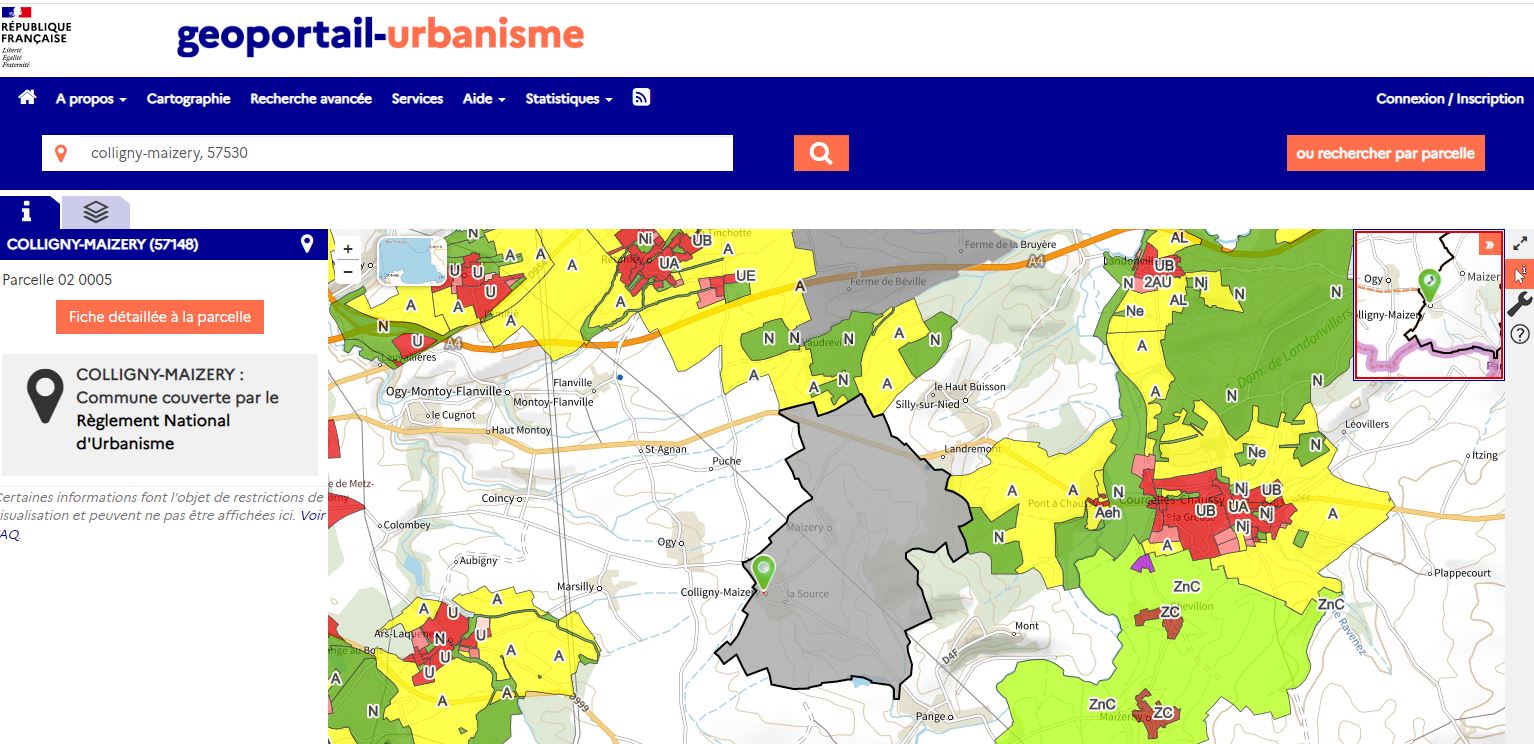This screenshot has height=744, width=1534.
Task: Collapse the overview minimap with chevrons button
Action: pos(1490,244)
